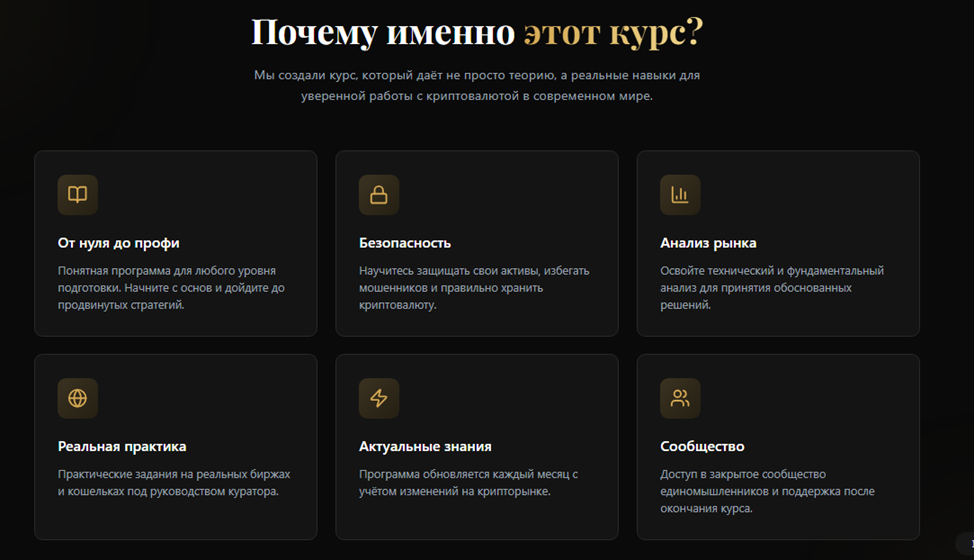Click the globe icon above Реальная практика
The height and width of the screenshot is (560, 974).
pos(78,398)
